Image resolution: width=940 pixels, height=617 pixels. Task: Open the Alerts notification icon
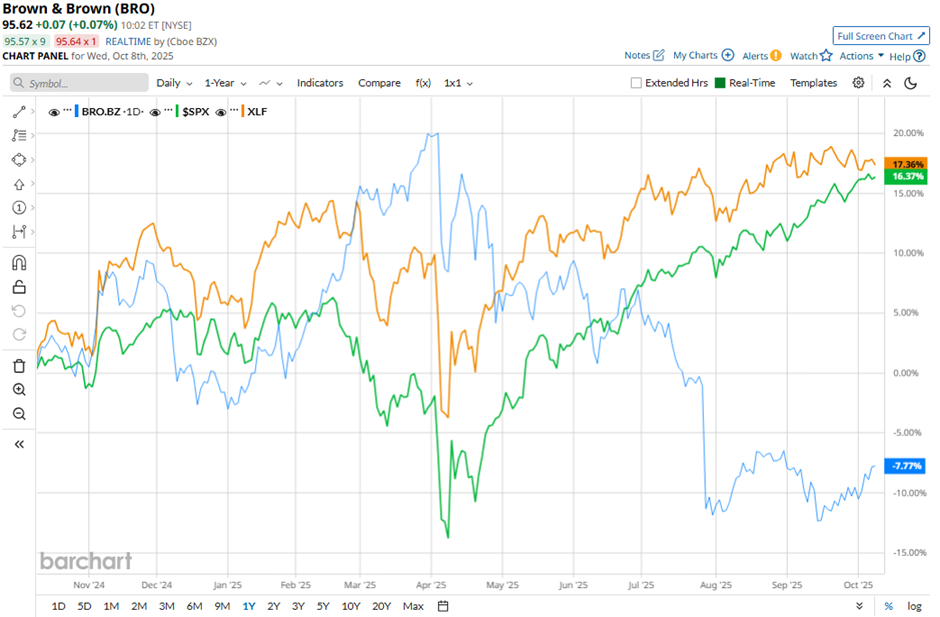pyautogui.click(x=776, y=56)
